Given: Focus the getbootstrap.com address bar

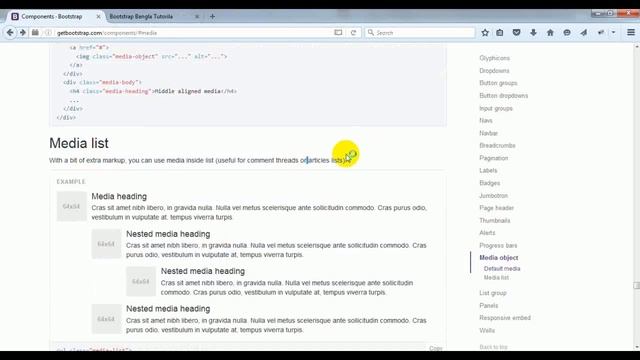Looking at the screenshot, I should (x=192, y=33).
